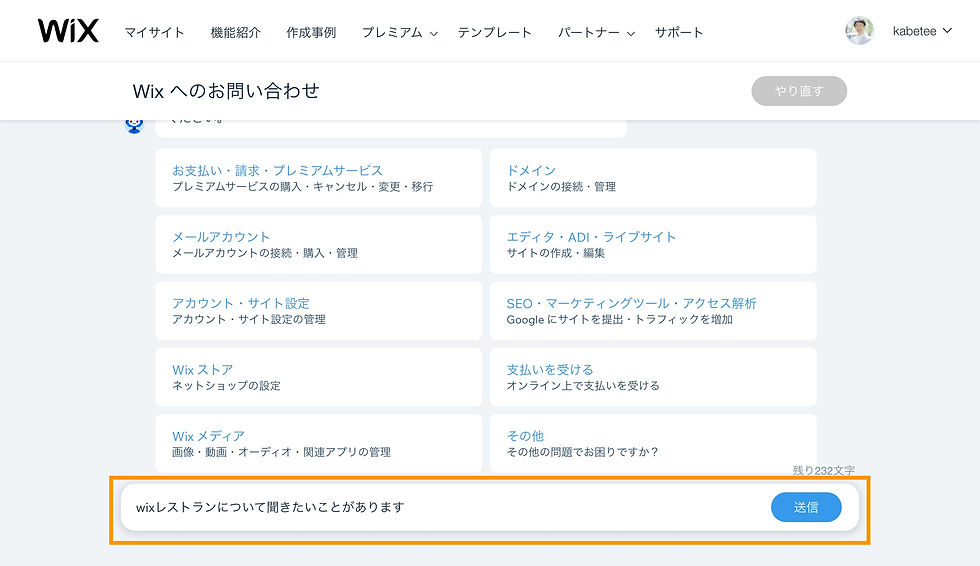Click the Wix へのお問い合わせ heading
This screenshot has height=566, width=980.
pos(226,91)
